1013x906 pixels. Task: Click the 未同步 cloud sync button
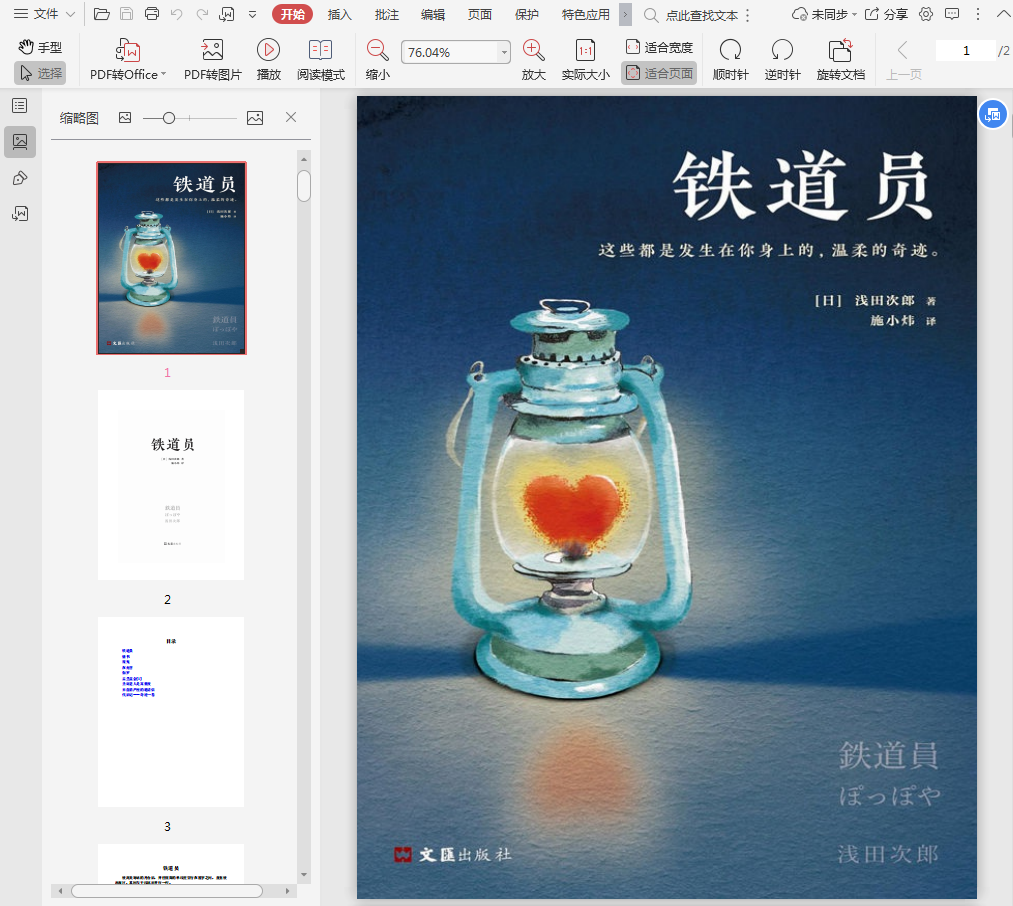pyautogui.click(x=824, y=14)
